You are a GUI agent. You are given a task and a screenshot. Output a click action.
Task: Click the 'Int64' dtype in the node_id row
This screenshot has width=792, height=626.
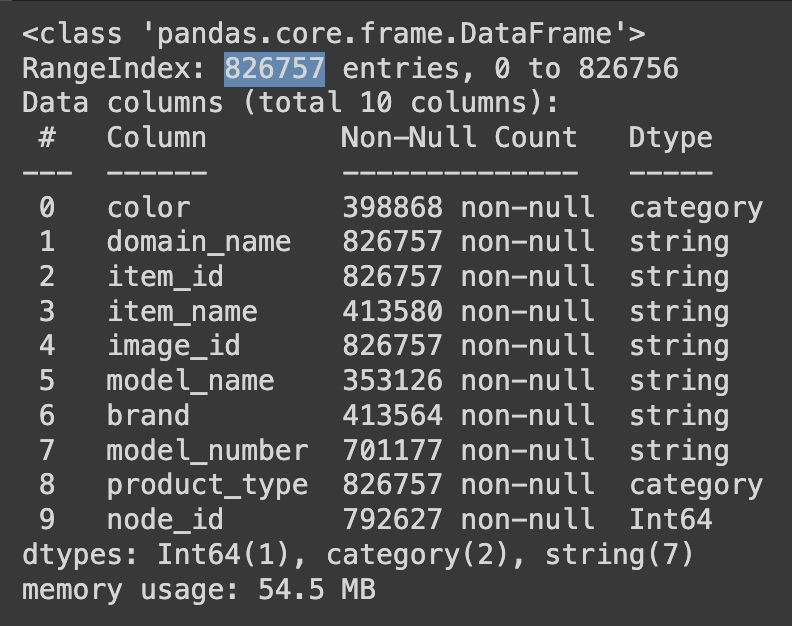(x=671, y=519)
